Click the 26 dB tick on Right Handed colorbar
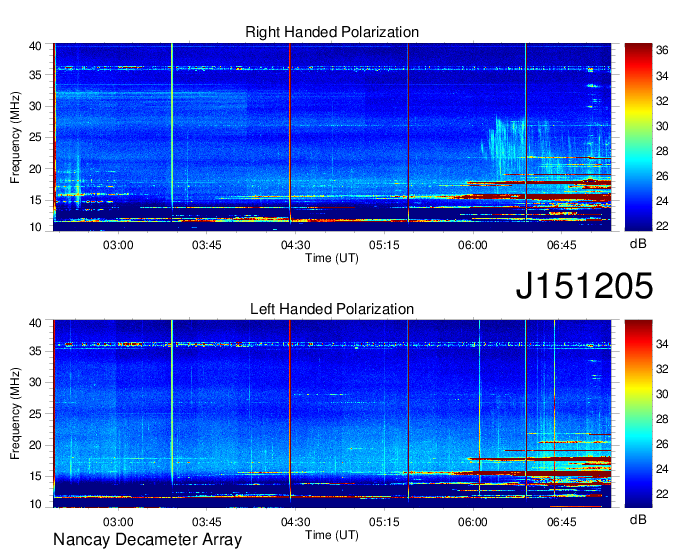 click(662, 176)
